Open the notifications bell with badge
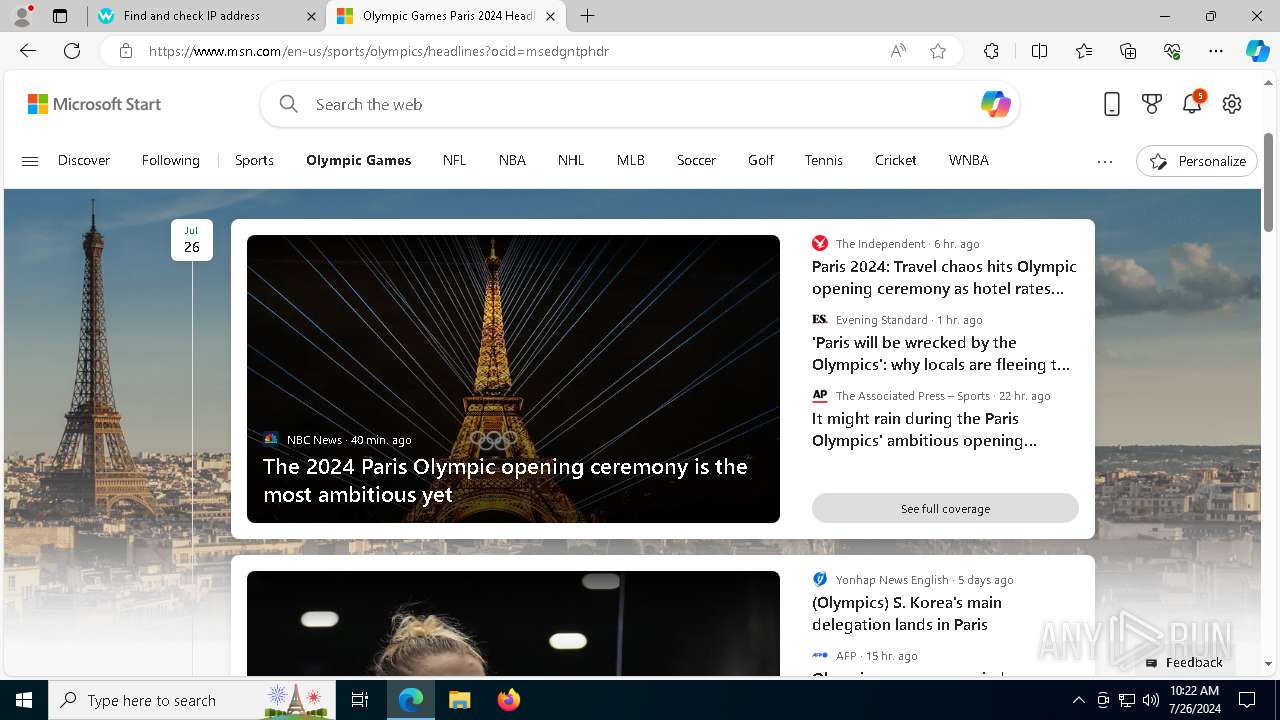The height and width of the screenshot is (720, 1280). [x=1192, y=104]
